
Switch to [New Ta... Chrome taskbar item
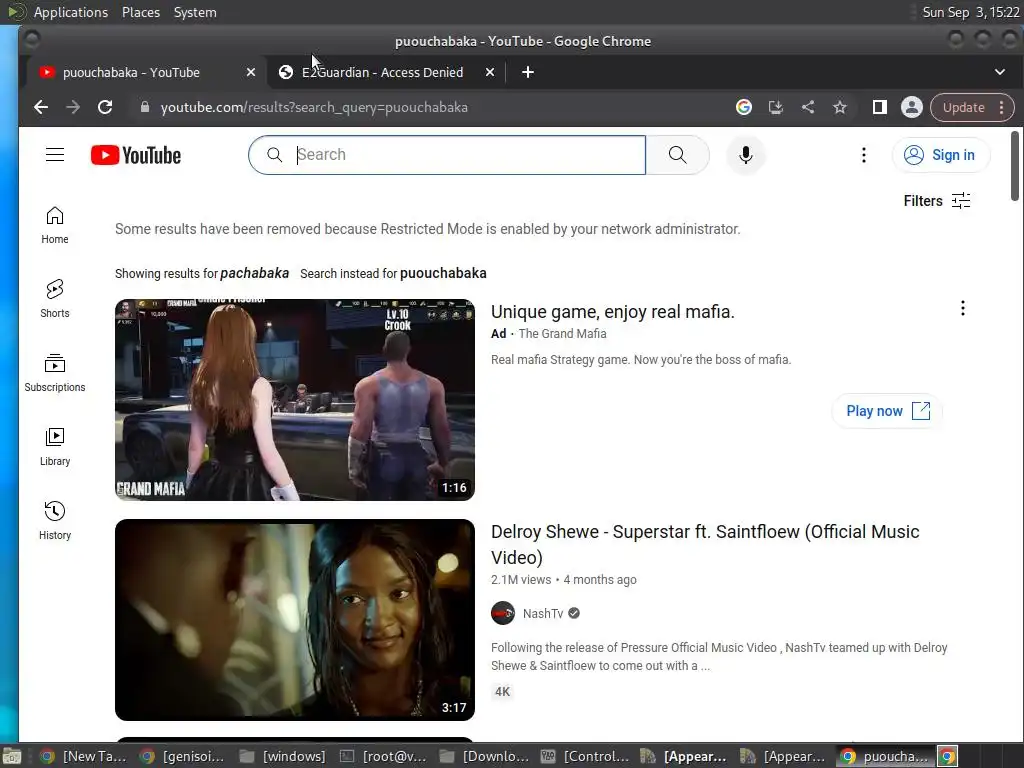click(x=84, y=756)
